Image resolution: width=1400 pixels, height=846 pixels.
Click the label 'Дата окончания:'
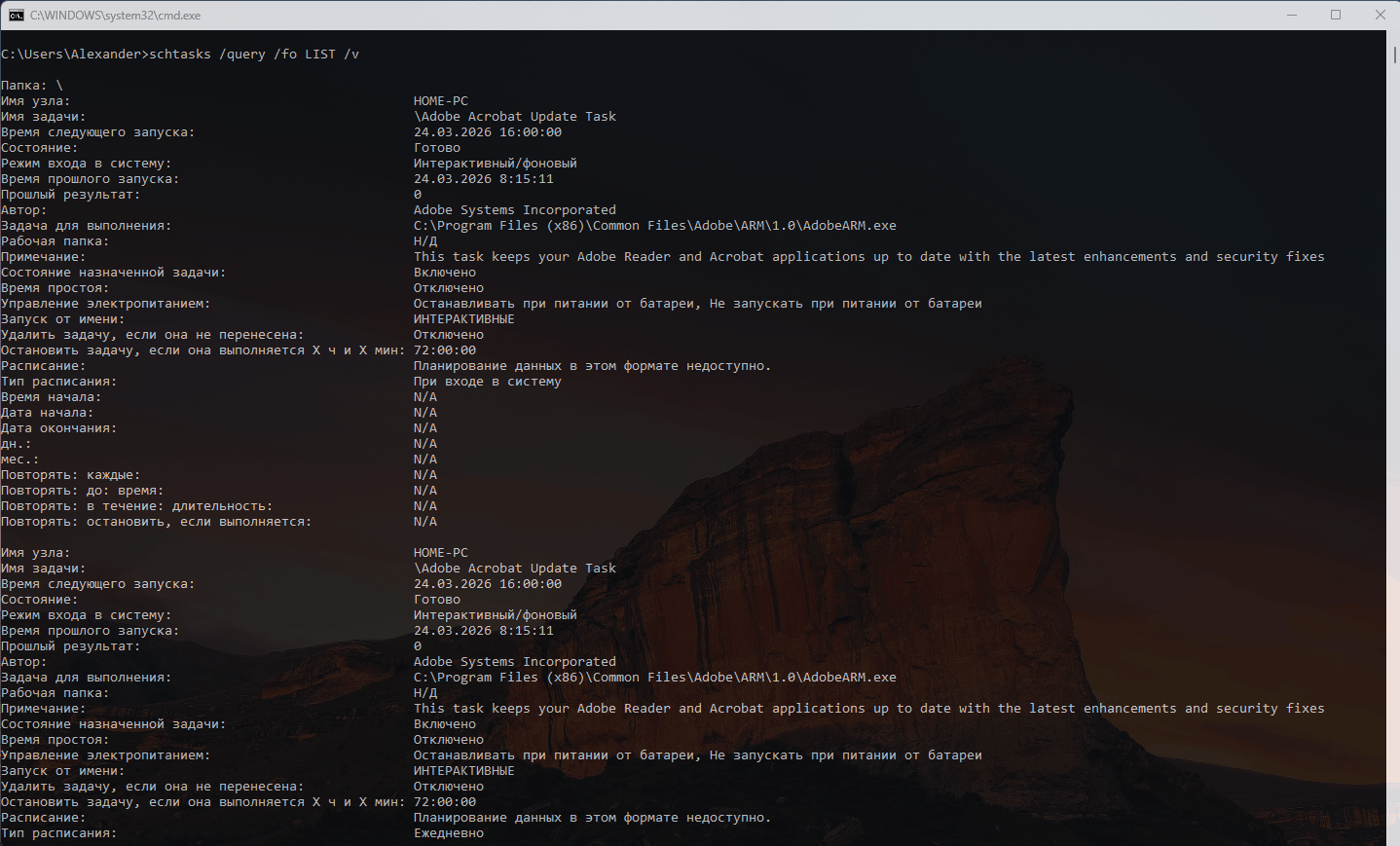point(59,428)
